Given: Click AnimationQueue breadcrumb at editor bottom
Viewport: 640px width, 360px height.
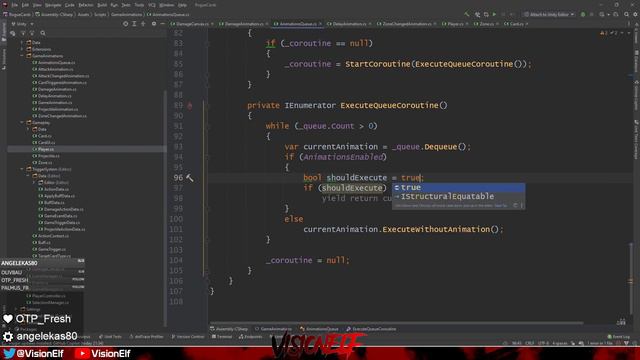Looking at the screenshot, I should click(319, 329).
